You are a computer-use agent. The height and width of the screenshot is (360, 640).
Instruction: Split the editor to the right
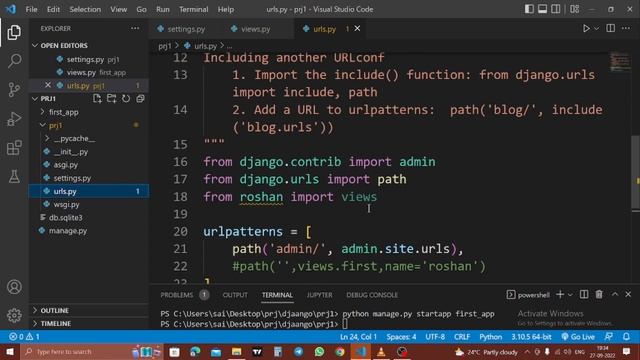pyautogui.click(x=611, y=29)
